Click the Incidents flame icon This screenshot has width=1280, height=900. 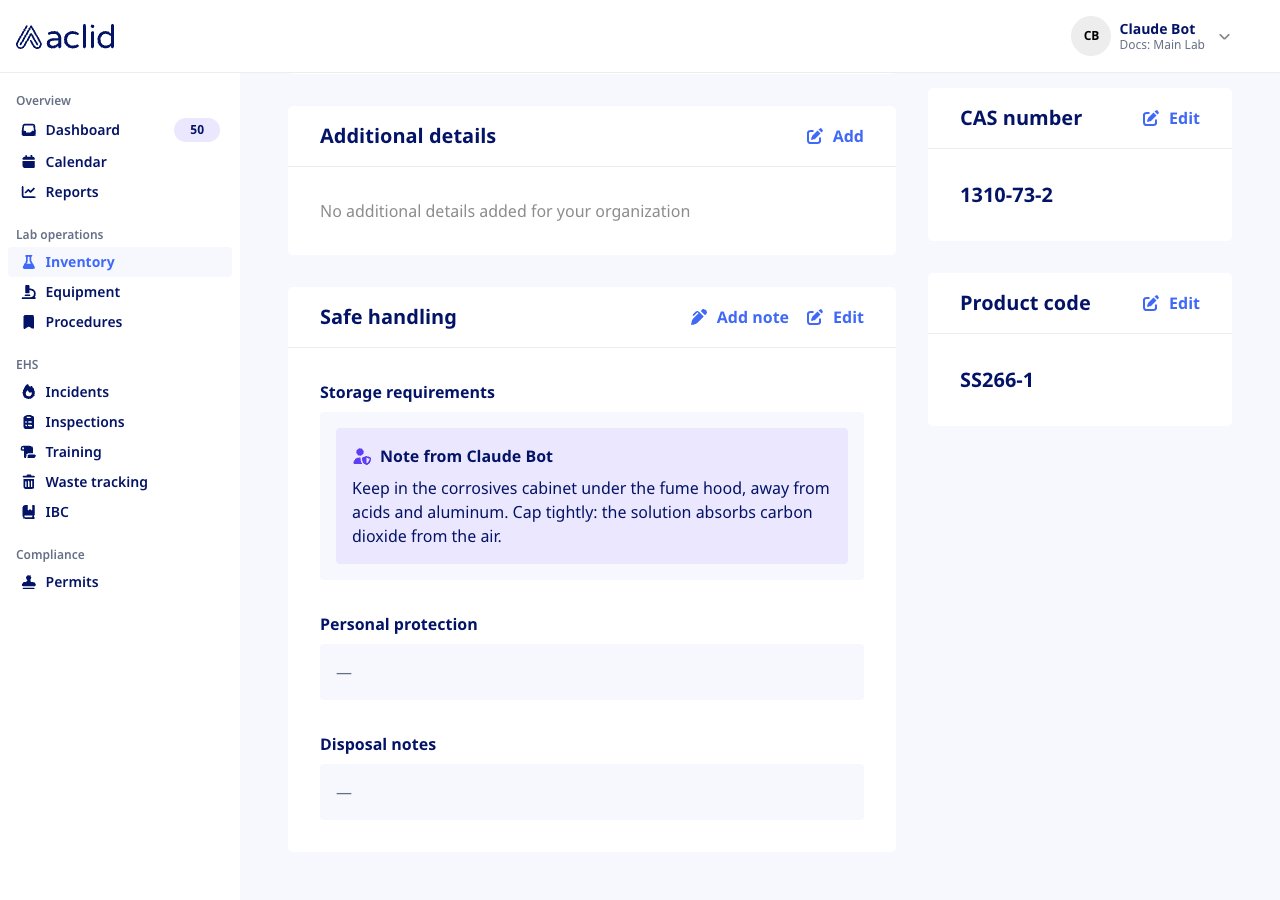(x=29, y=392)
